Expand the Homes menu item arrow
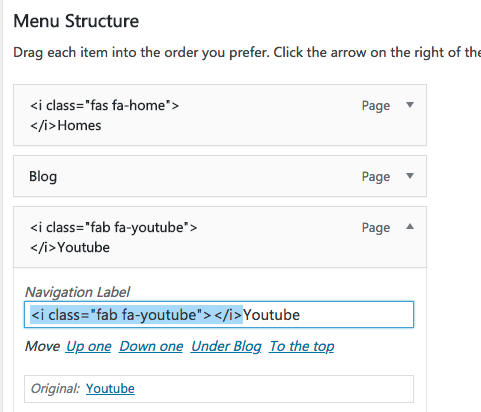 (x=410, y=105)
